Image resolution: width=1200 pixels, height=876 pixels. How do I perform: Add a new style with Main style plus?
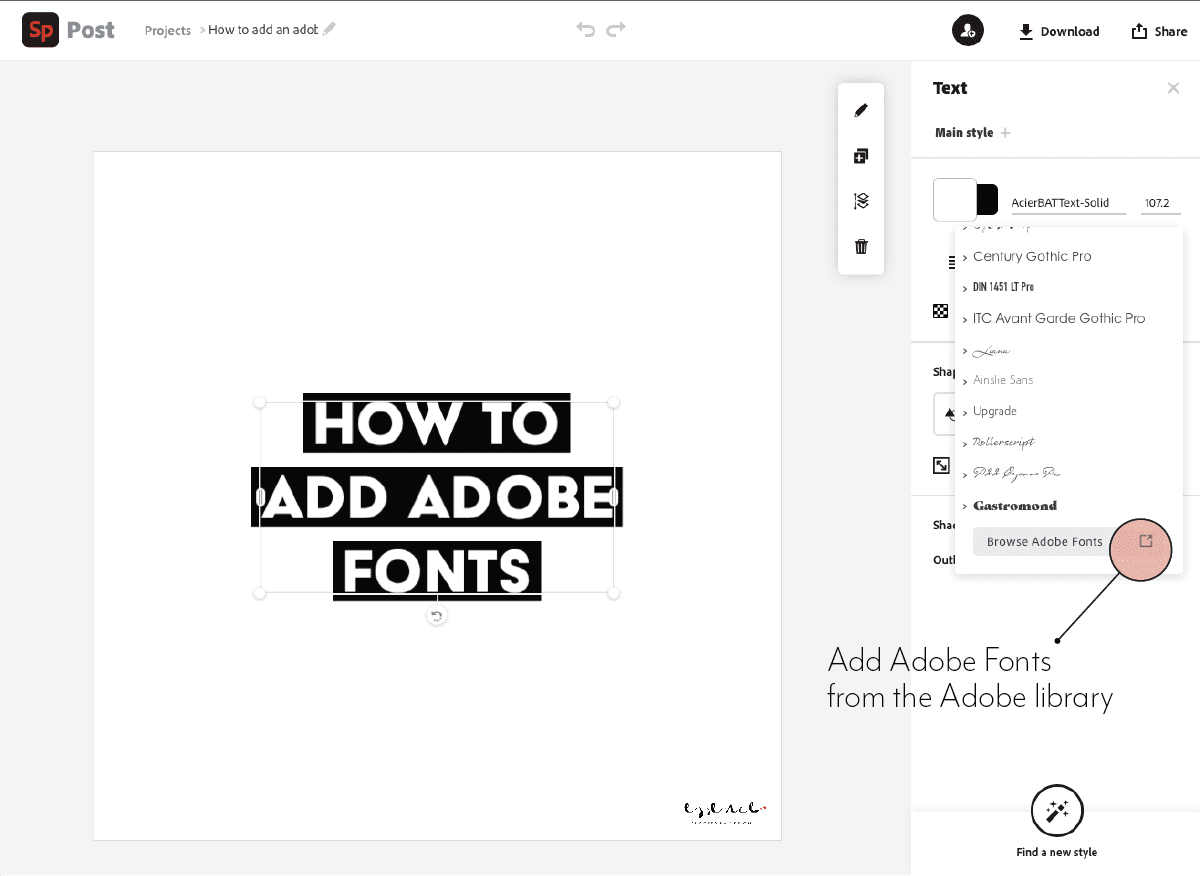(1005, 132)
